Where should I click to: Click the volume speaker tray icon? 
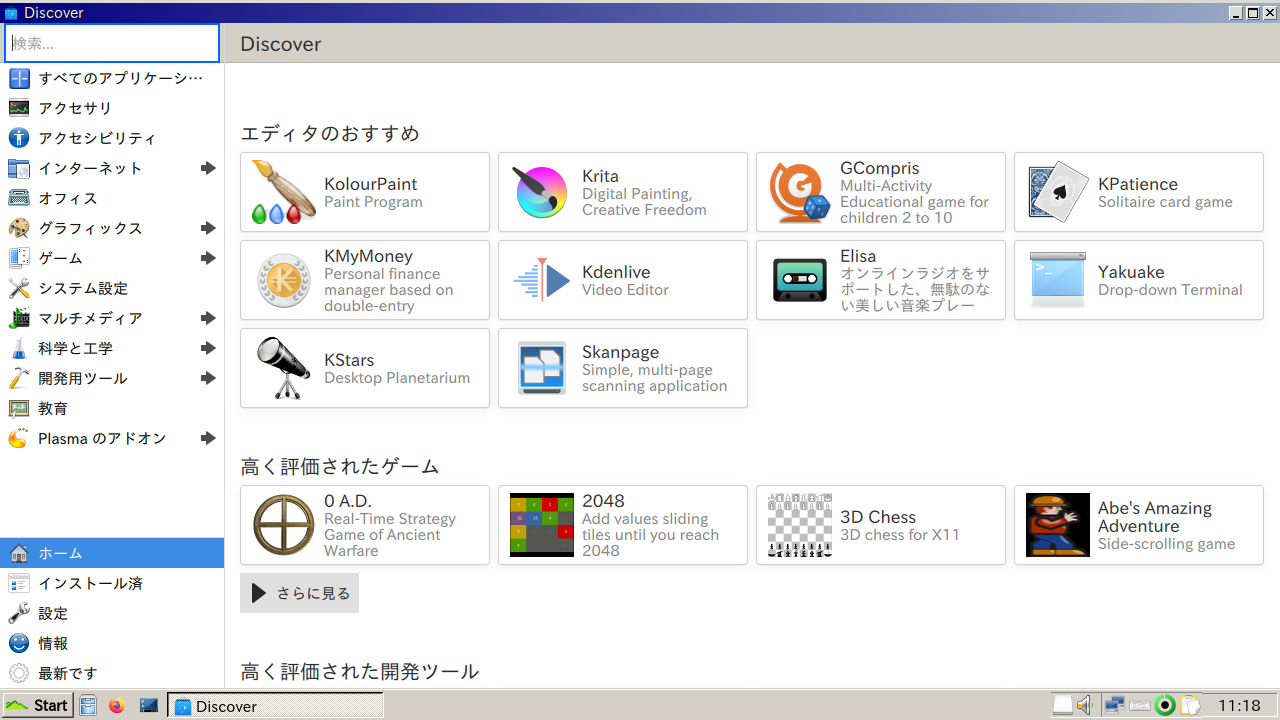pos(1086,705)
